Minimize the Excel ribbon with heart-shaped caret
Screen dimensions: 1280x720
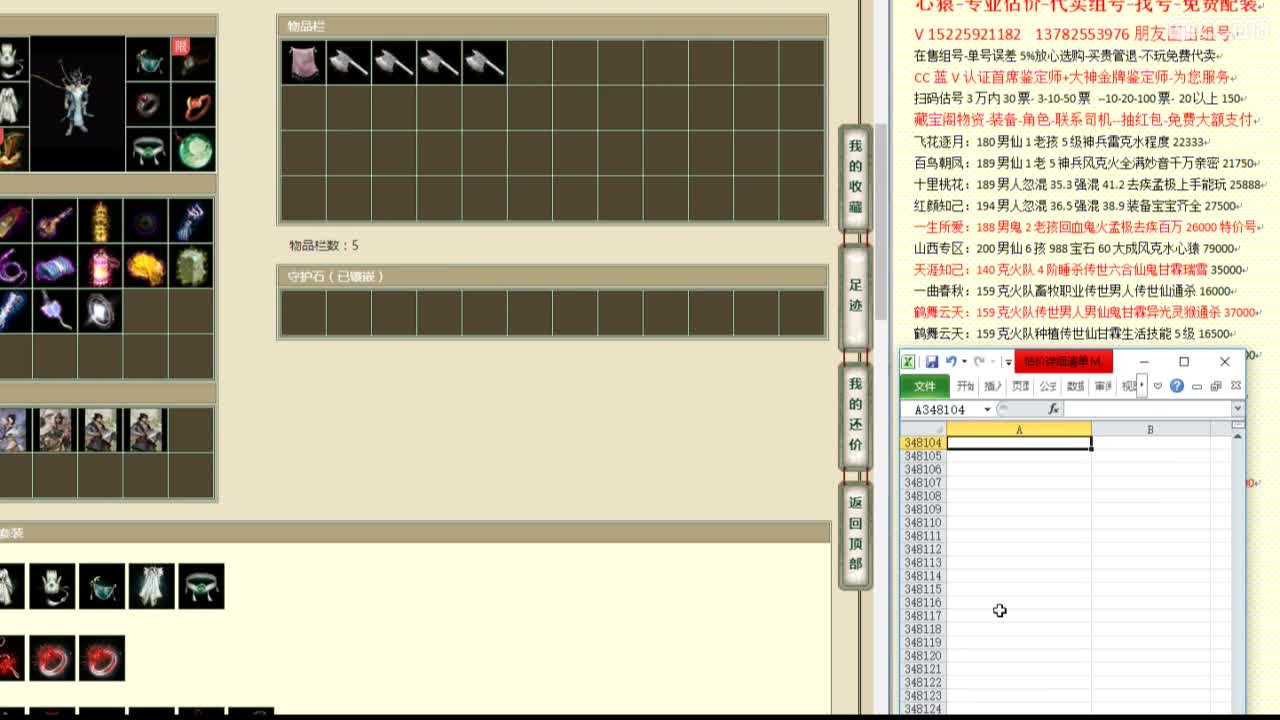[x=1158, y=386]
